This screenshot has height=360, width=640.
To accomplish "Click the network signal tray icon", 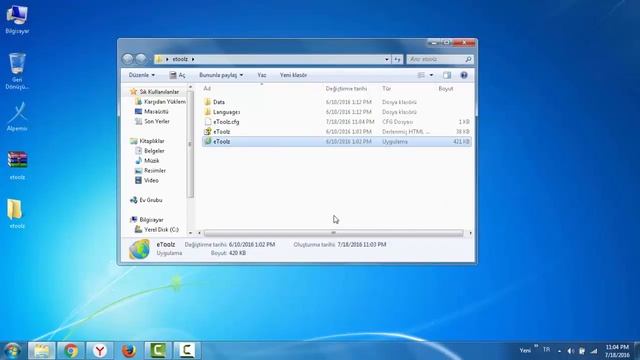I will coord(594,351).
